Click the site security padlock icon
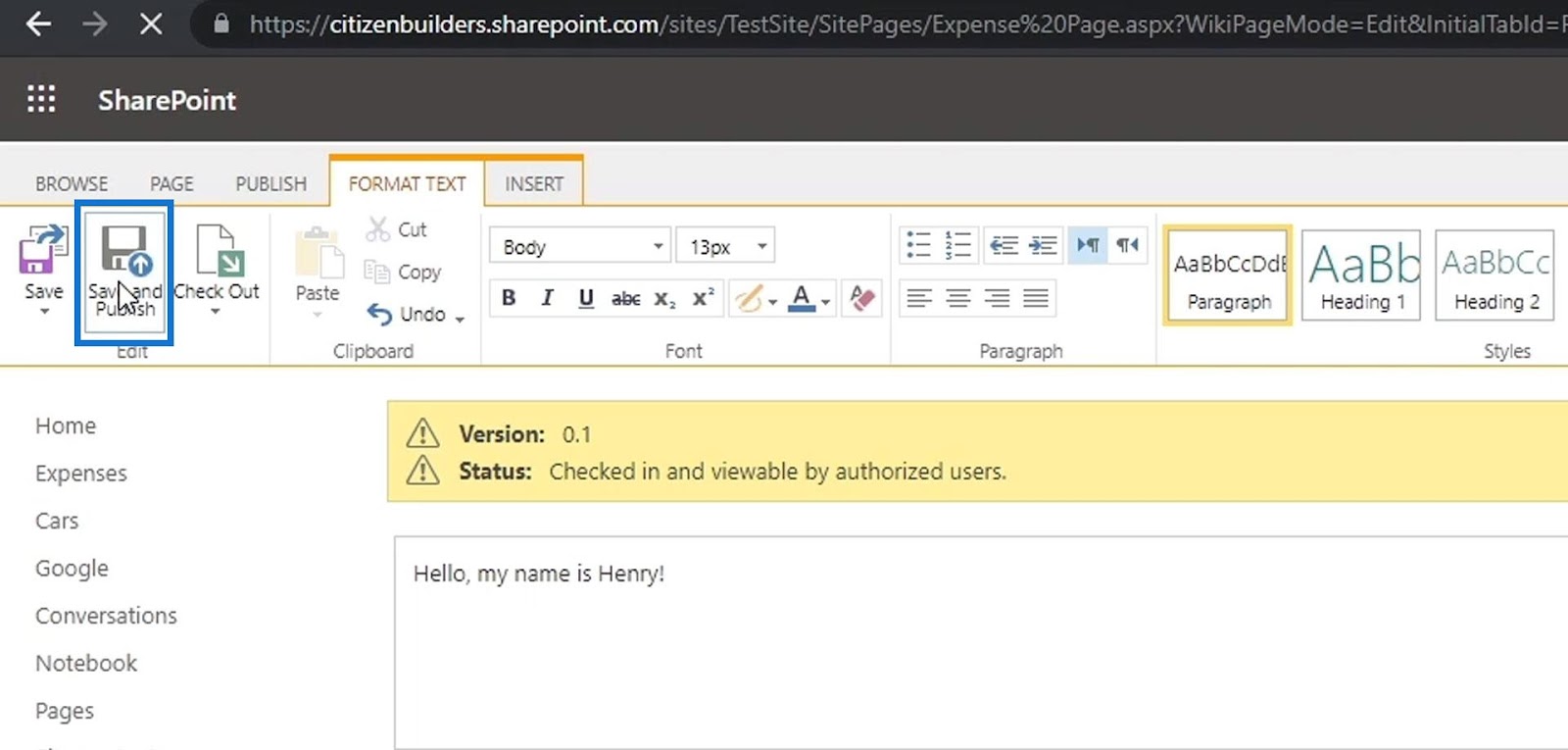Screen dimensions: 1568x750 (x=221, y=24)
